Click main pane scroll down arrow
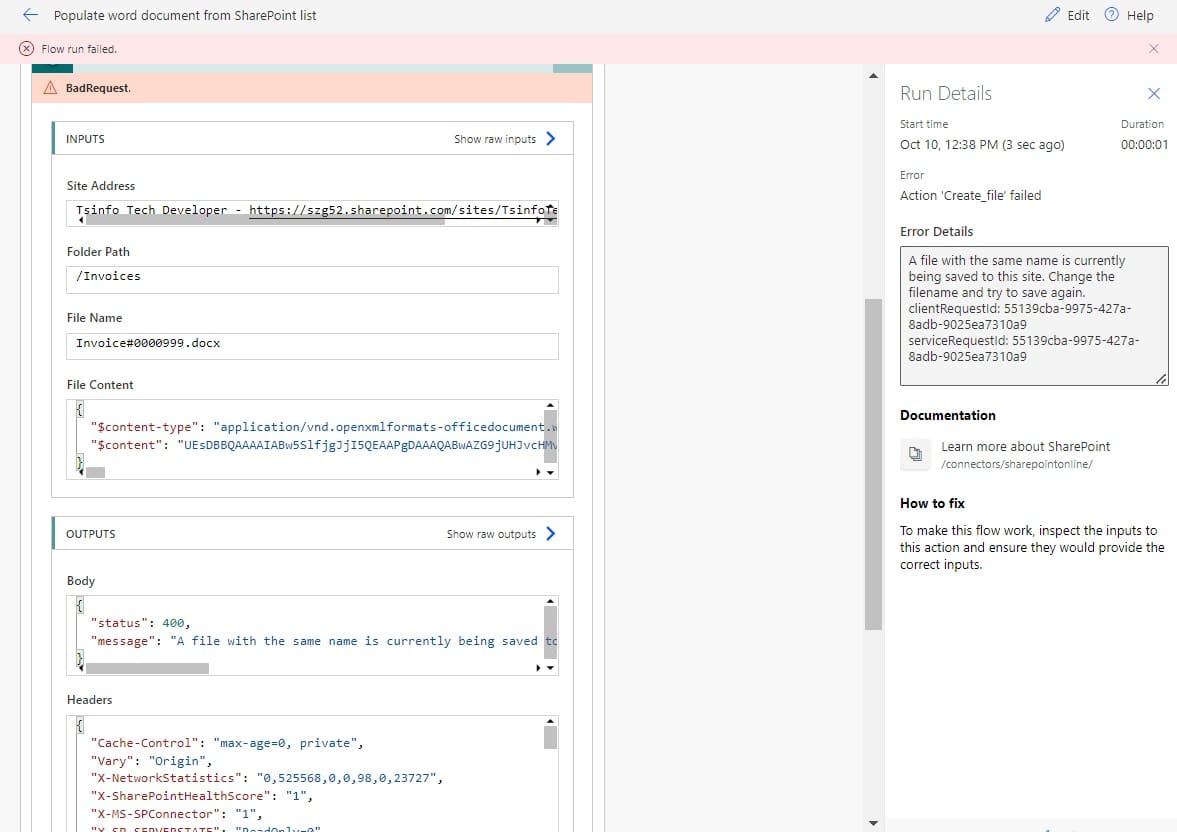 point(873,823)
